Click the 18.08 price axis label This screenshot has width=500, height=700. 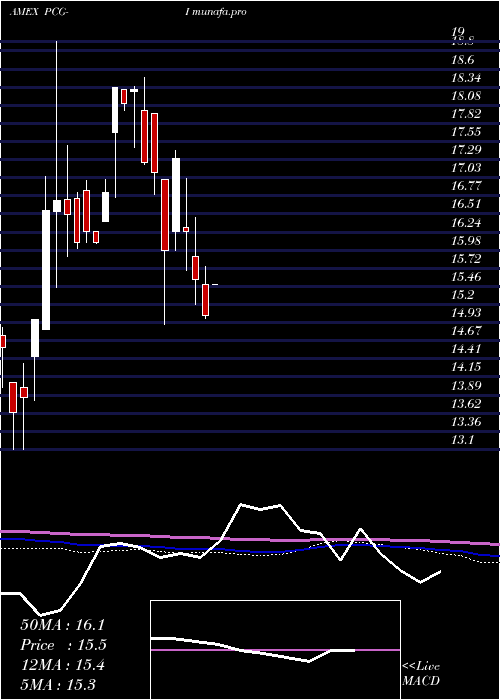(x=466, y=96)
